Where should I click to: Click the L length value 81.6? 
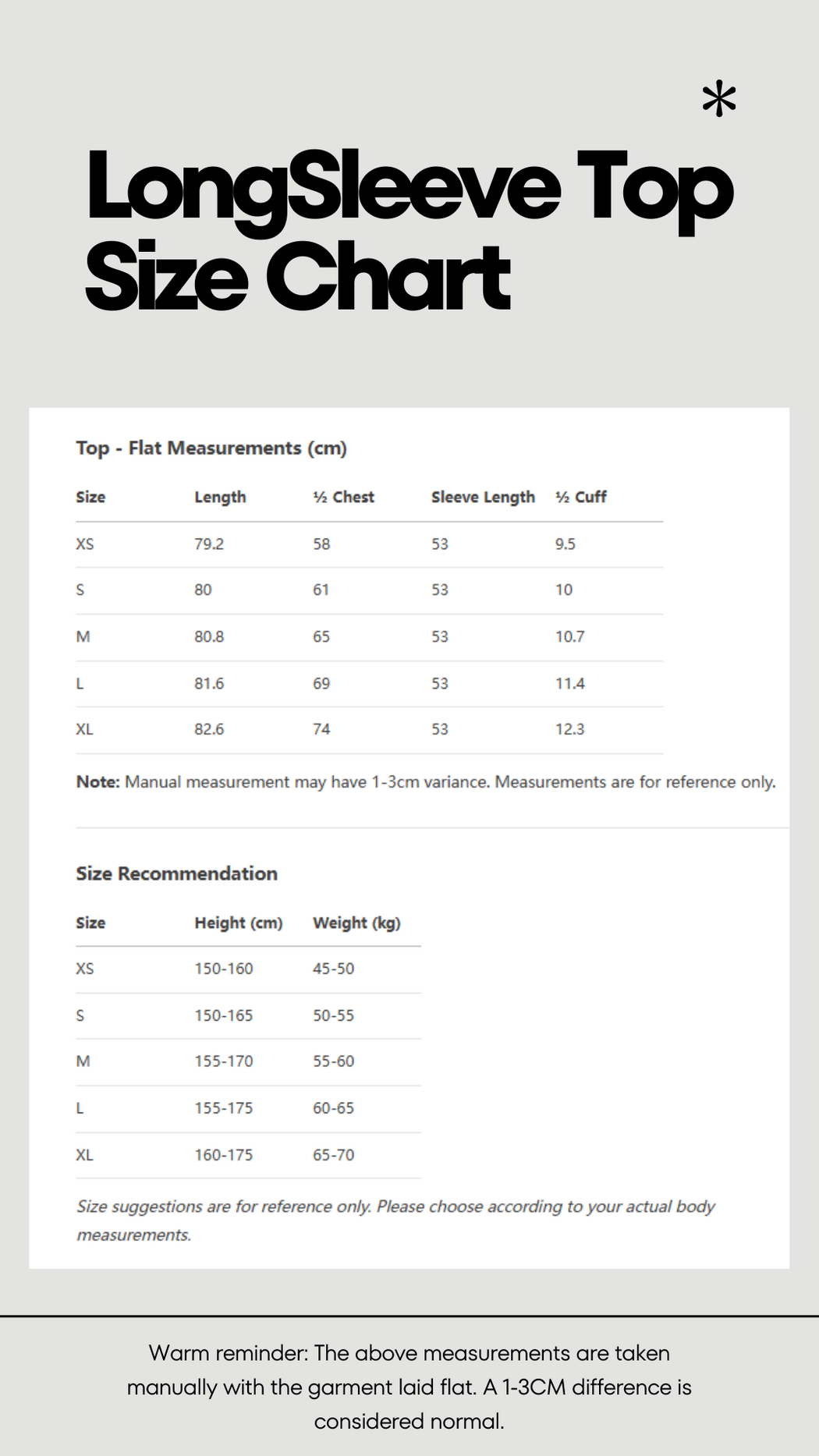(209, 684)
